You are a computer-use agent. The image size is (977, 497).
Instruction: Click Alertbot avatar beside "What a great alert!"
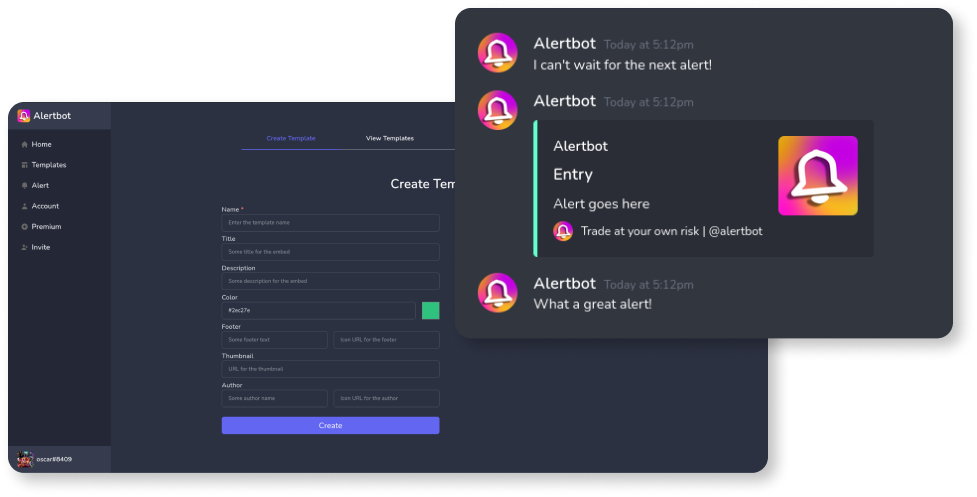(497, 293)
